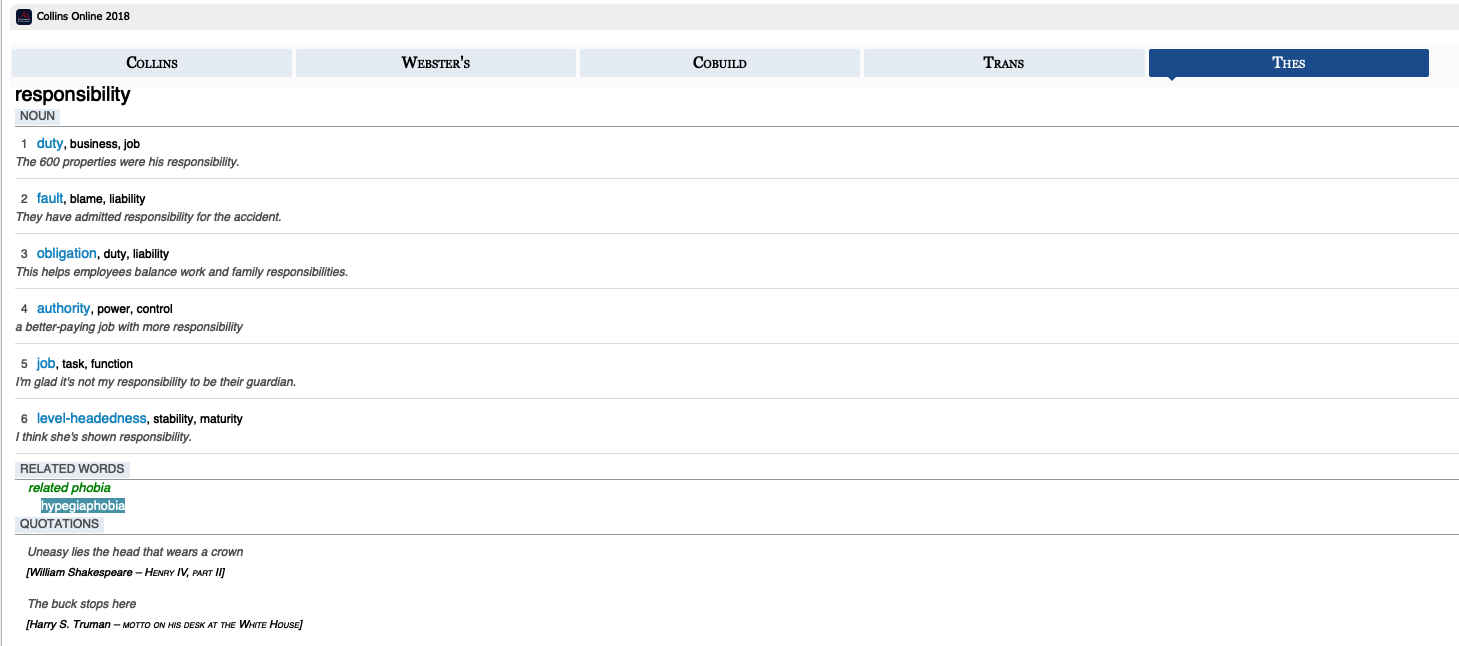Open the synonym link 'duty'
1459x646 pixels.
(49, 143)
